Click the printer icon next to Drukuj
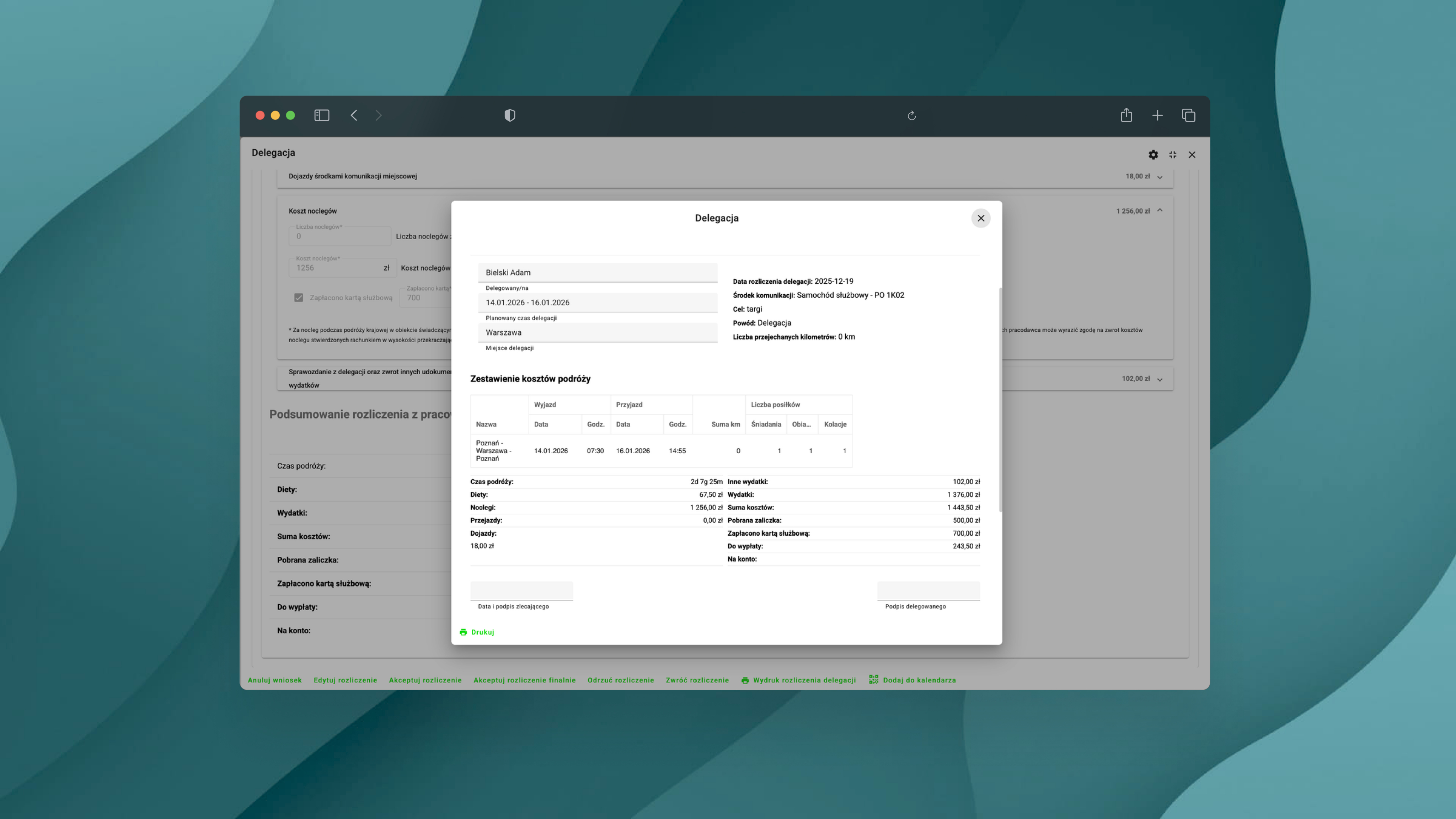The image size is (1456, 819). 463,632
